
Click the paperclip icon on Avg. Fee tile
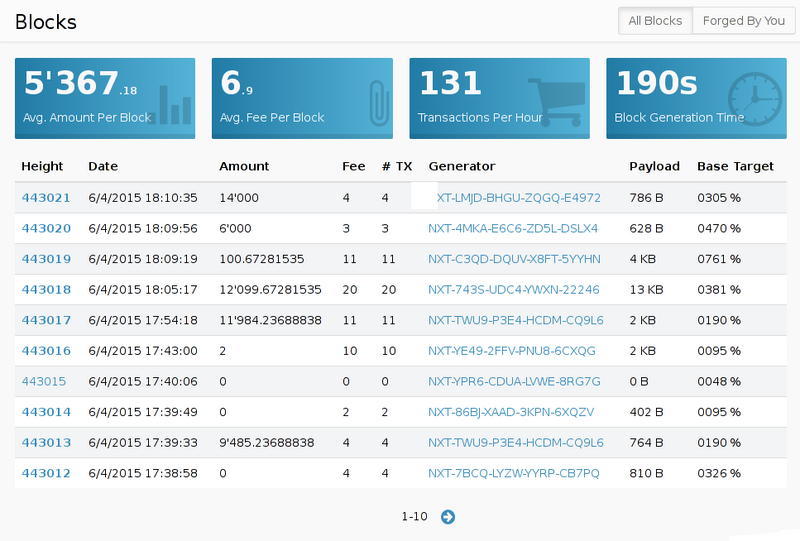click(x=377, y=103)
